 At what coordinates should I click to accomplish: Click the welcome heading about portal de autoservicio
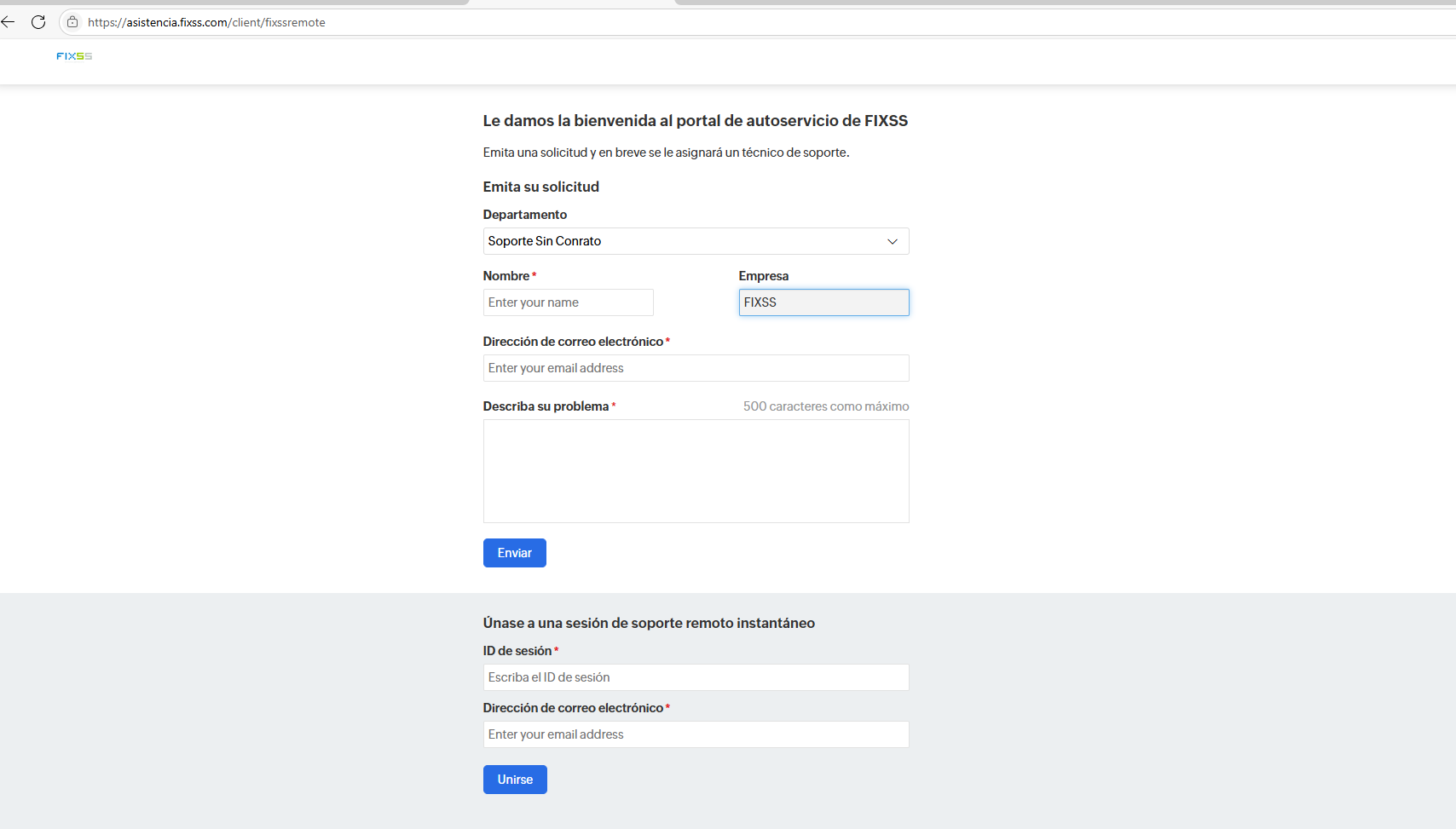coord(696,121)
